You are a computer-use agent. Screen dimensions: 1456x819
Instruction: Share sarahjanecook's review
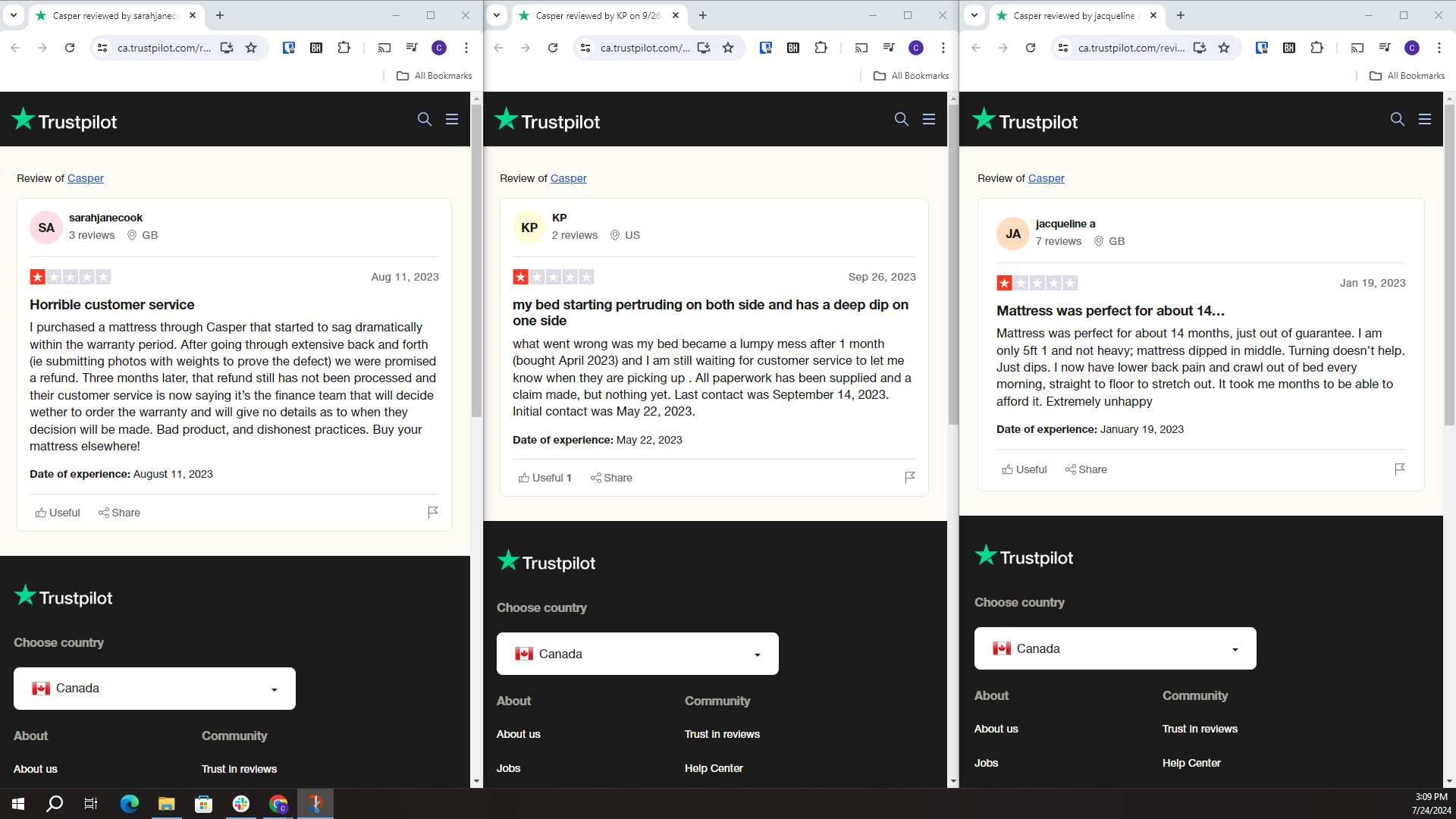coord(119,513)
